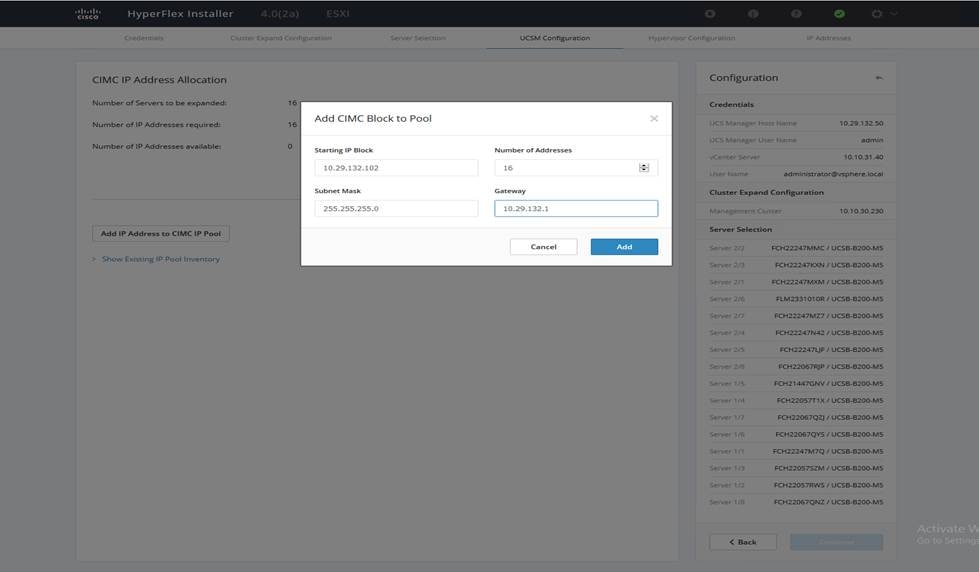The height and width of the screenshot is (572, 979).
Task: Click Management Cluster value 10.10.30.230
Action: (x=861, y=211)
